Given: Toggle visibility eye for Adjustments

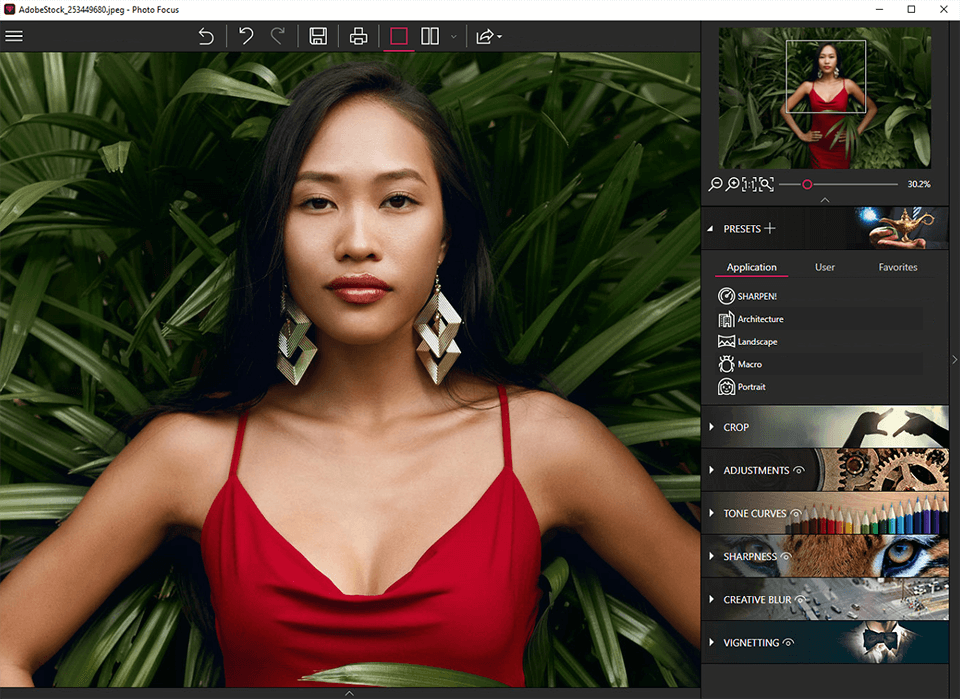Looking at the screenshot, I should point(800,471).
